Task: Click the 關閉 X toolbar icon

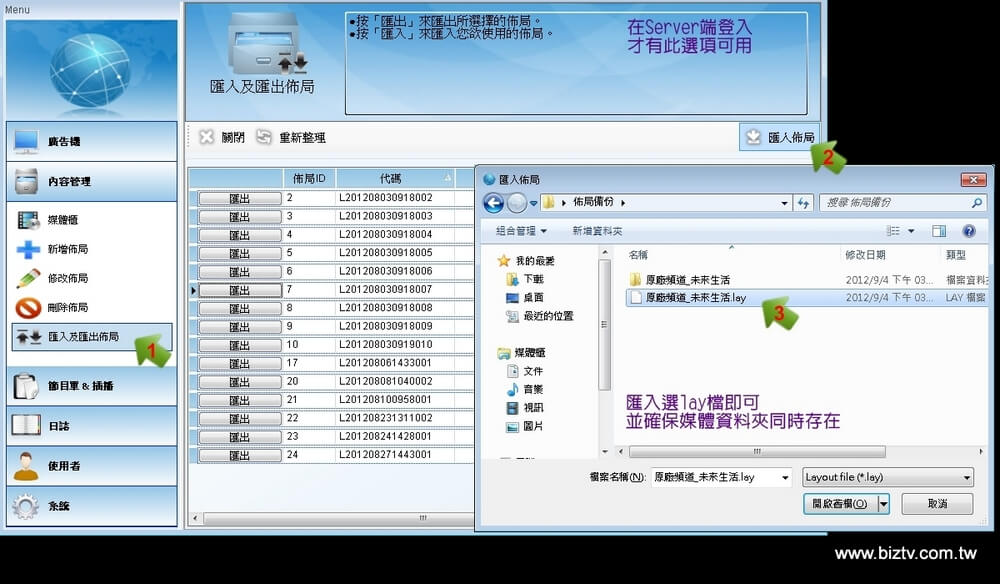Action: (207, 137)
